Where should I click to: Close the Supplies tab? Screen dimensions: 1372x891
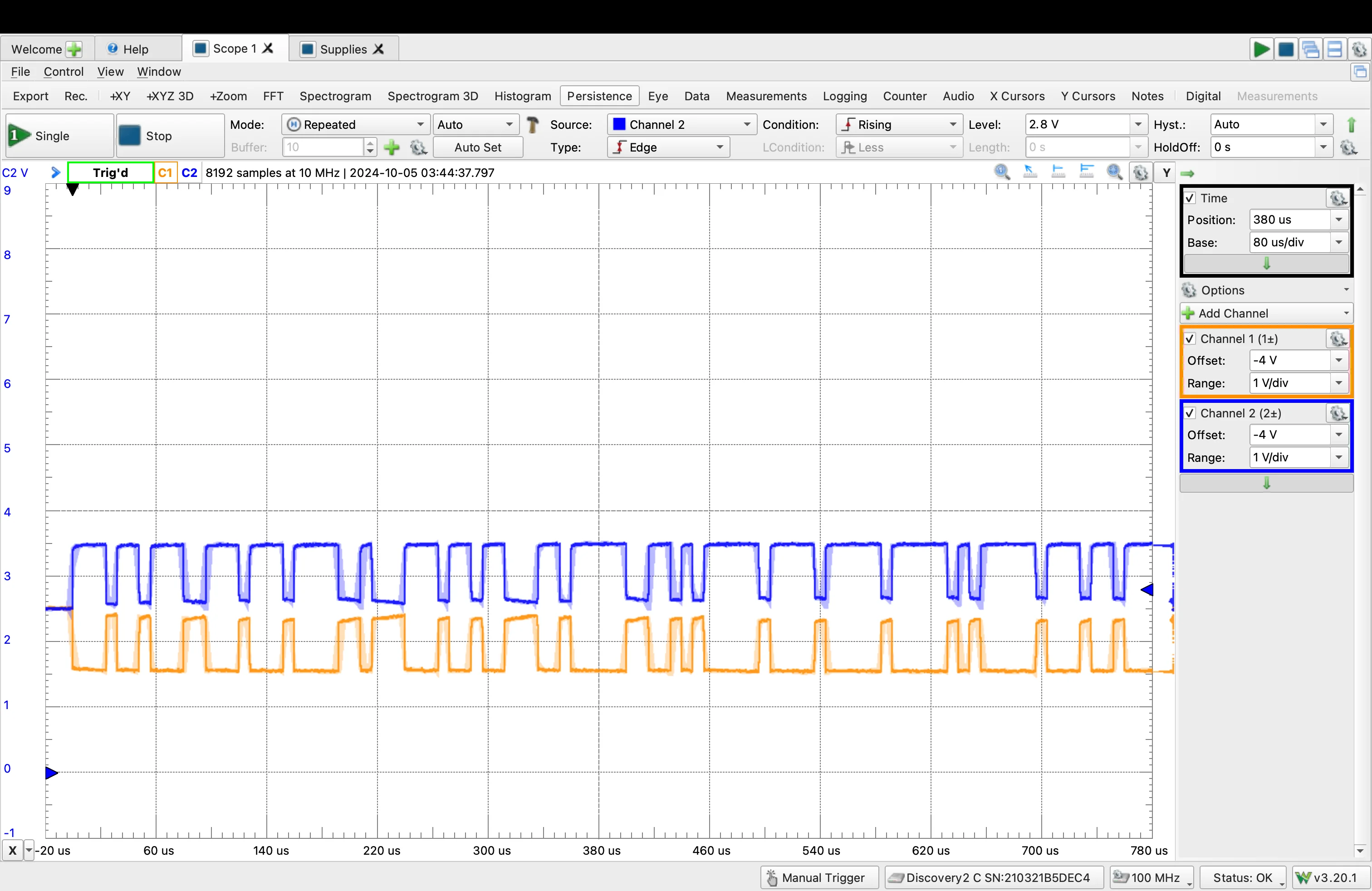click(x=378, y=49)
